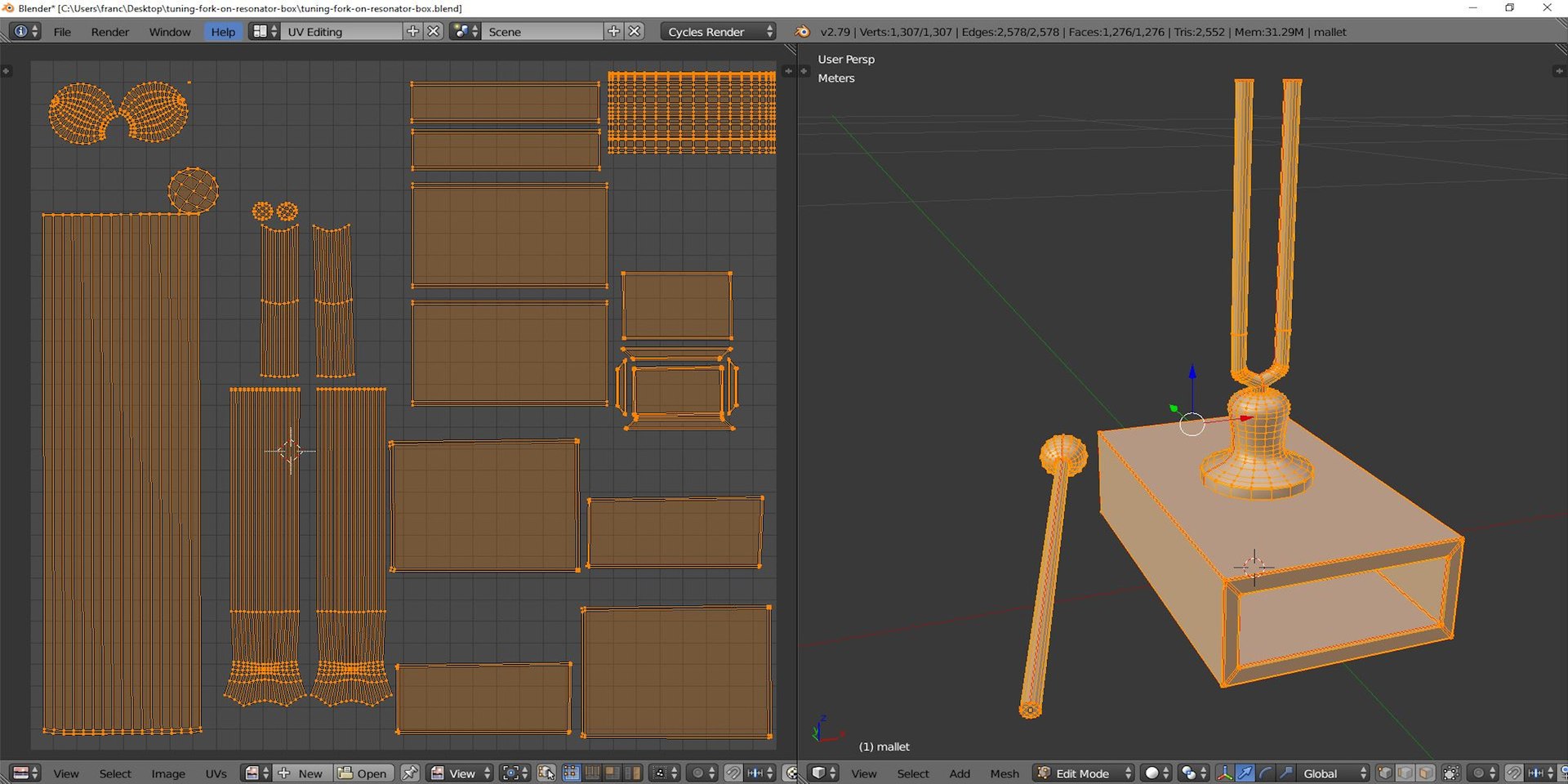Delete the UV Editing screen layout
The image size is (1568, 784).
[x=434, y=31]
